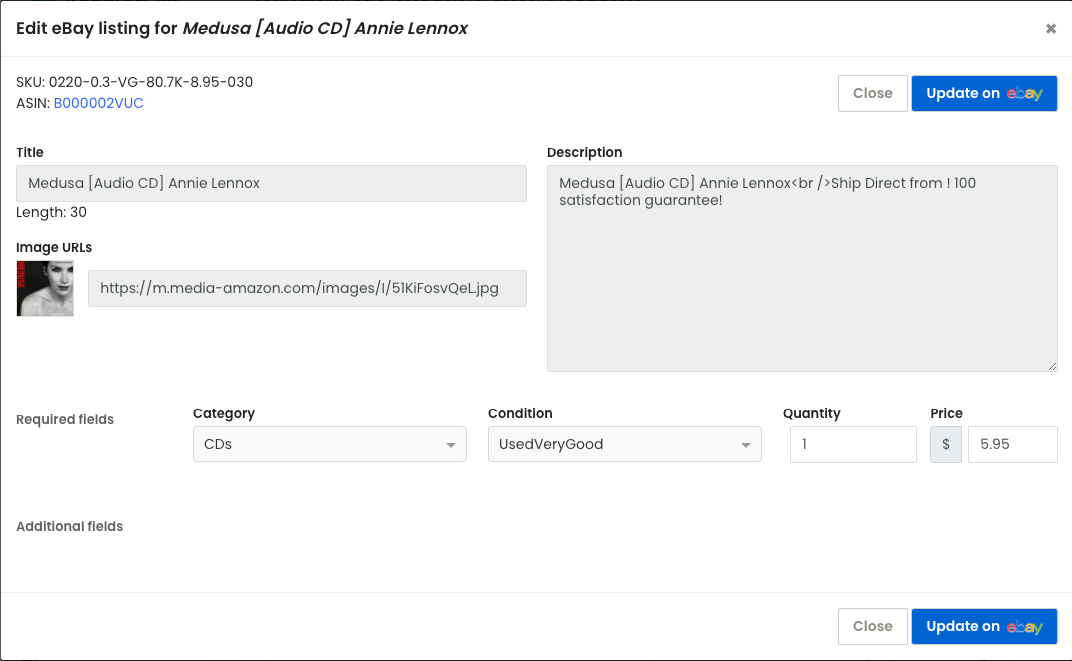Image resolution: width=1072 pixels, height=661 pixels.
Task: Click the 'Additional fields' label
Action: coord(70,526)
